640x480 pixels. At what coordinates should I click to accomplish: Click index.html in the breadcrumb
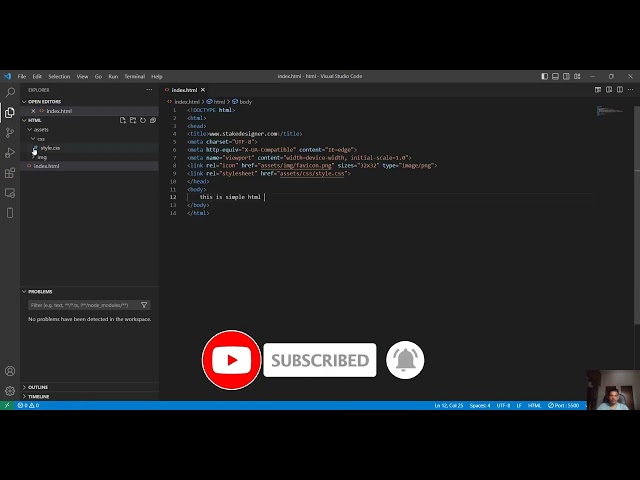coord(187,102)
